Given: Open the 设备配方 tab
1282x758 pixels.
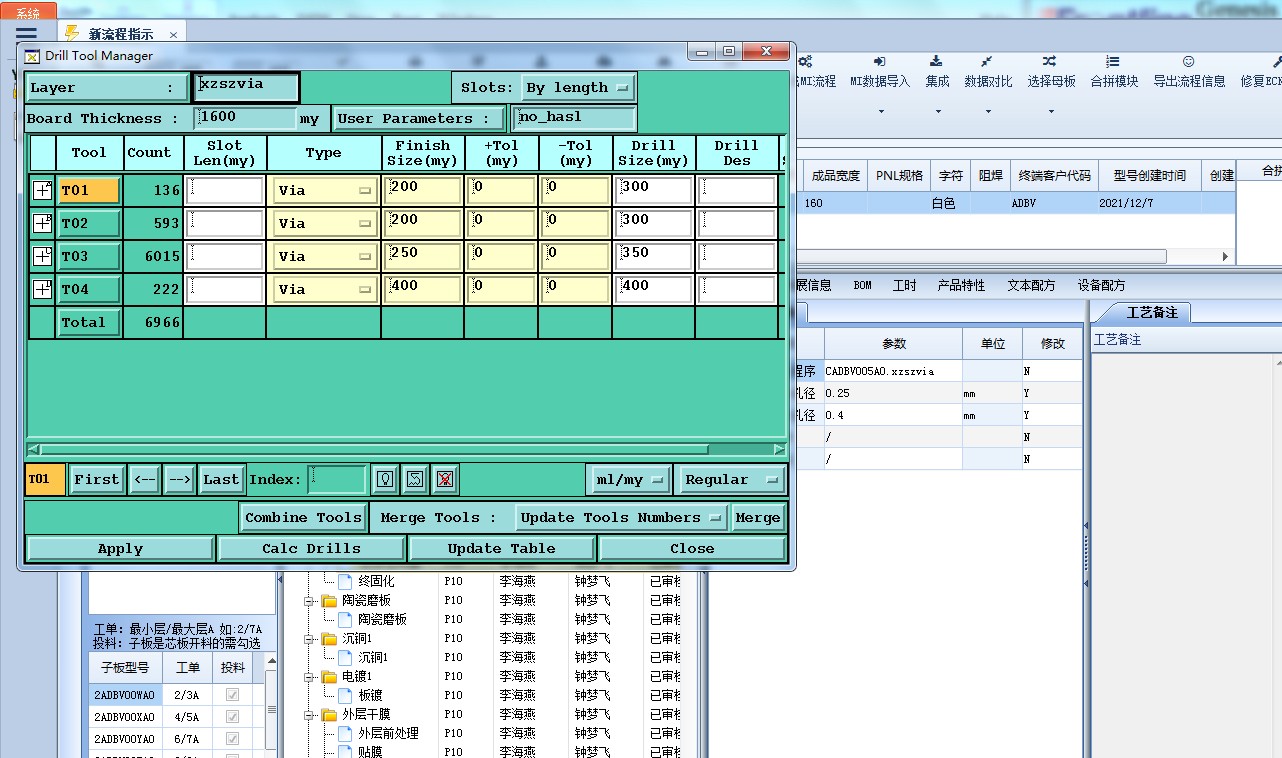Looking at the screenshot, I should 1101,285.
